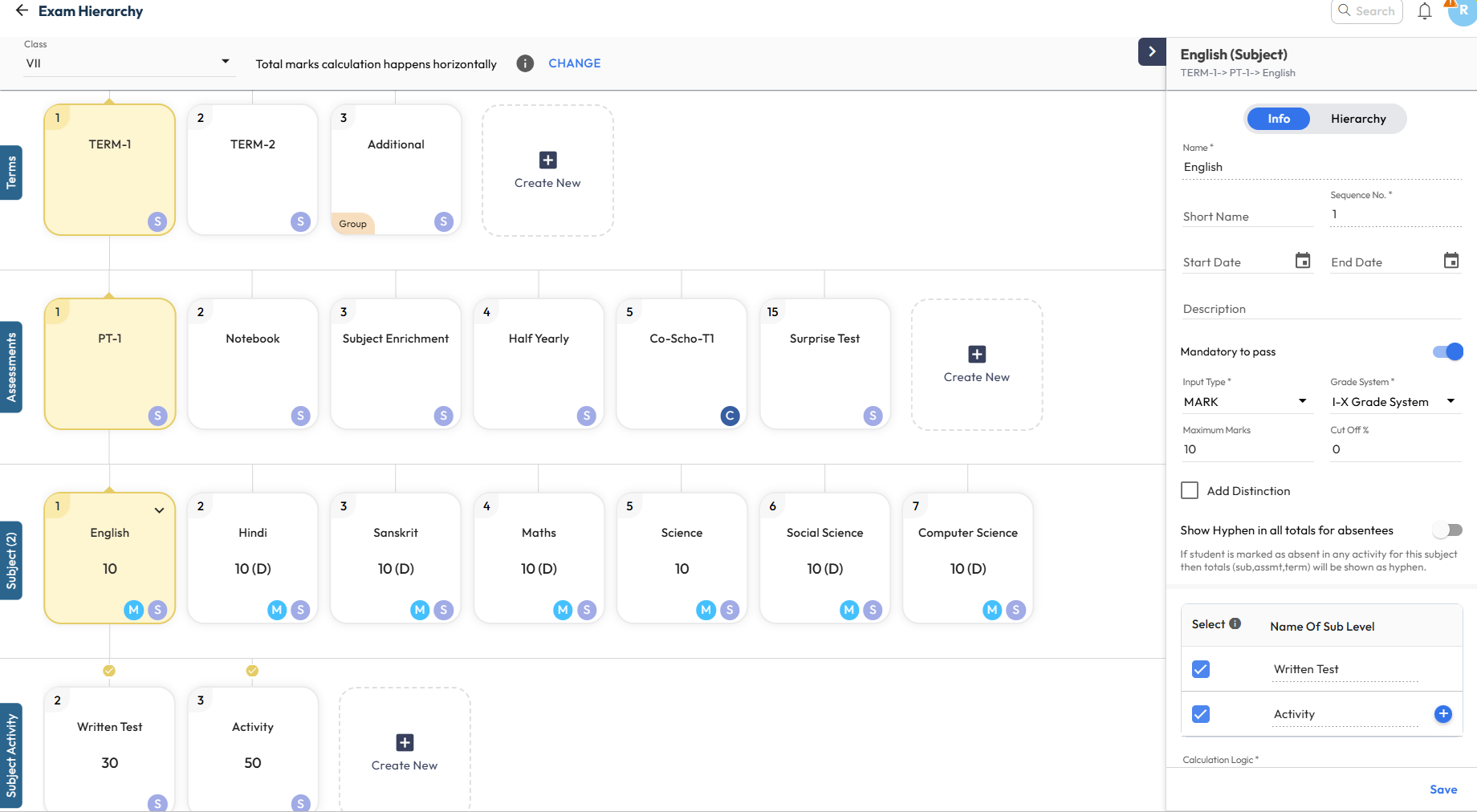Open the End Date calendar picker
Image resolution: width=1477 pixels, height=812 pixels.
pos(1451,261)
